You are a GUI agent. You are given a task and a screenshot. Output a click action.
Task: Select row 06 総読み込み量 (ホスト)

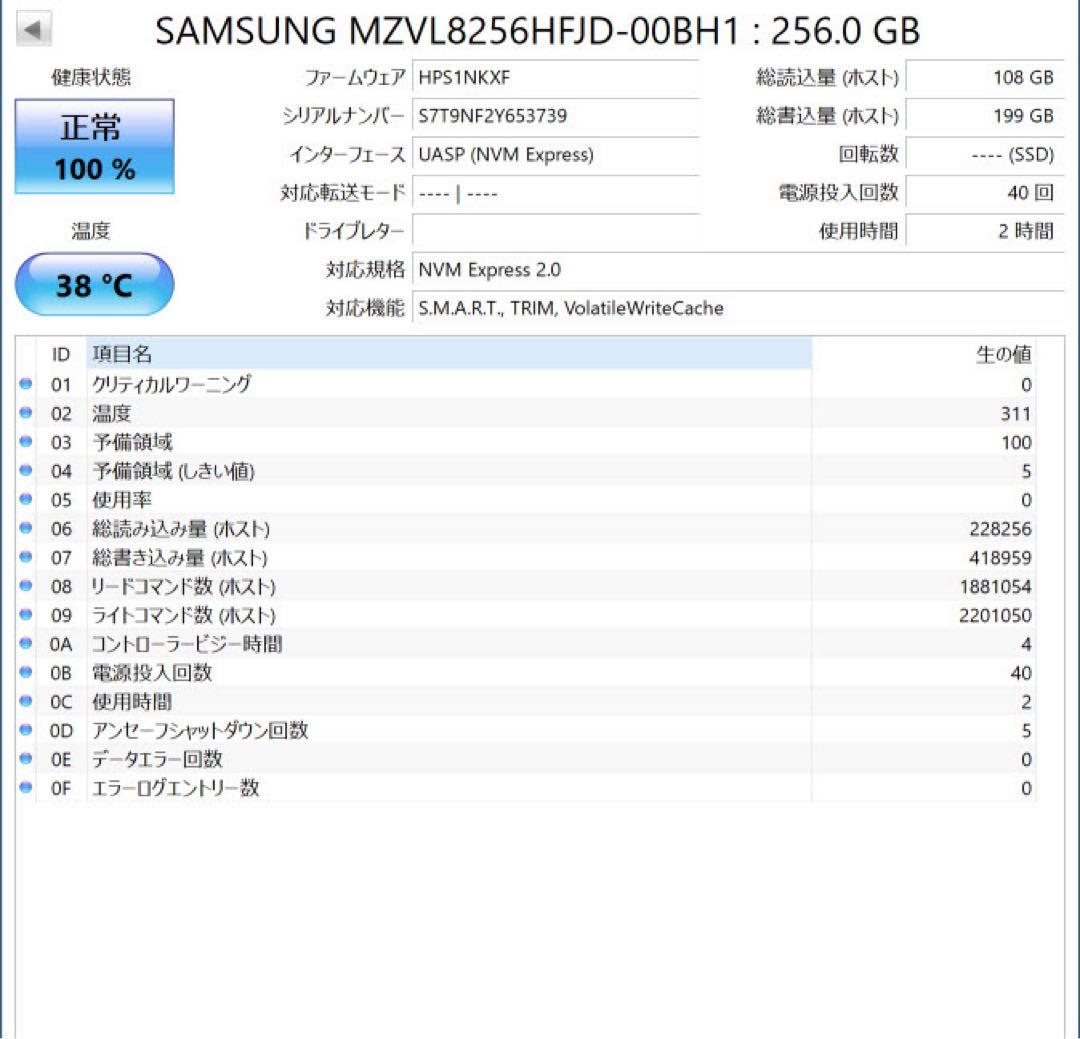[x=526, y=528]
